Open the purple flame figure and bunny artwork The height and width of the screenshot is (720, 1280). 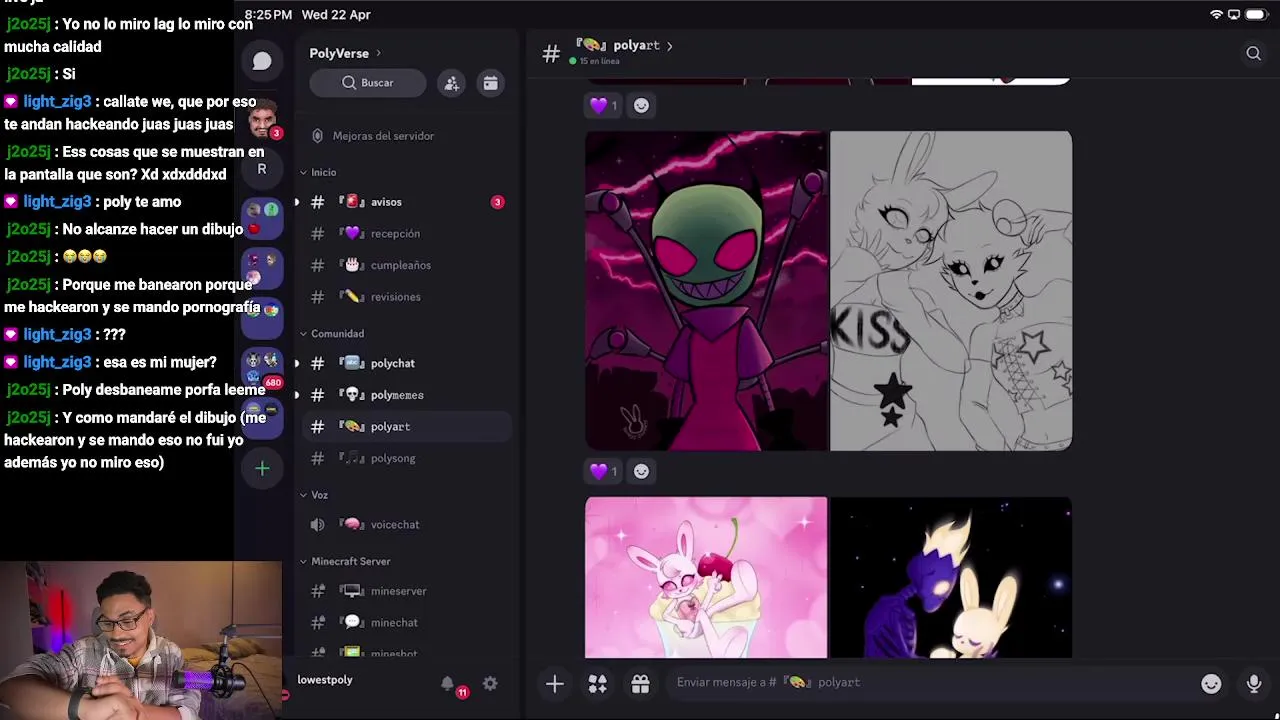951,578
